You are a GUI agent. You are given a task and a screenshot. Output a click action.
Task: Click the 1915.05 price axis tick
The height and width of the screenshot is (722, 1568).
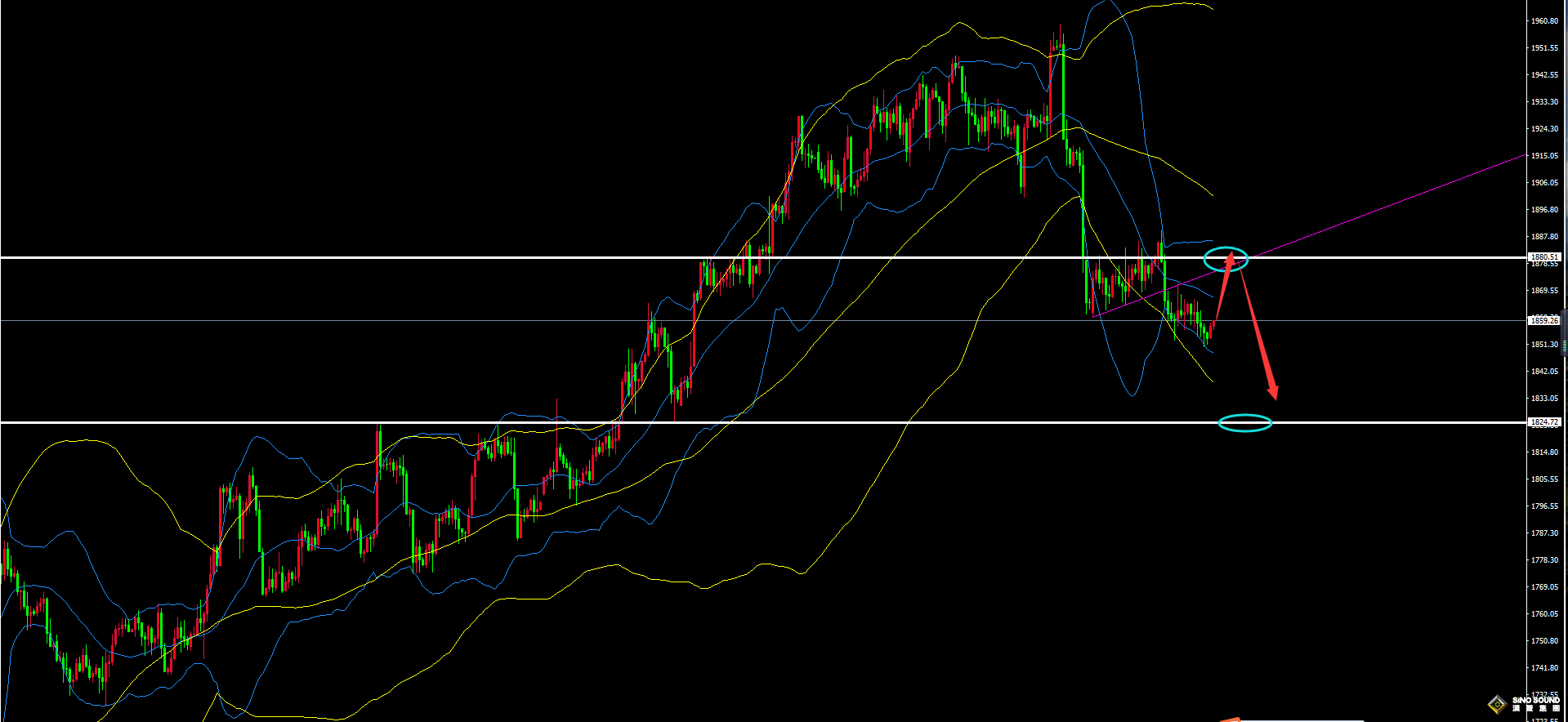pos(1543,156)
